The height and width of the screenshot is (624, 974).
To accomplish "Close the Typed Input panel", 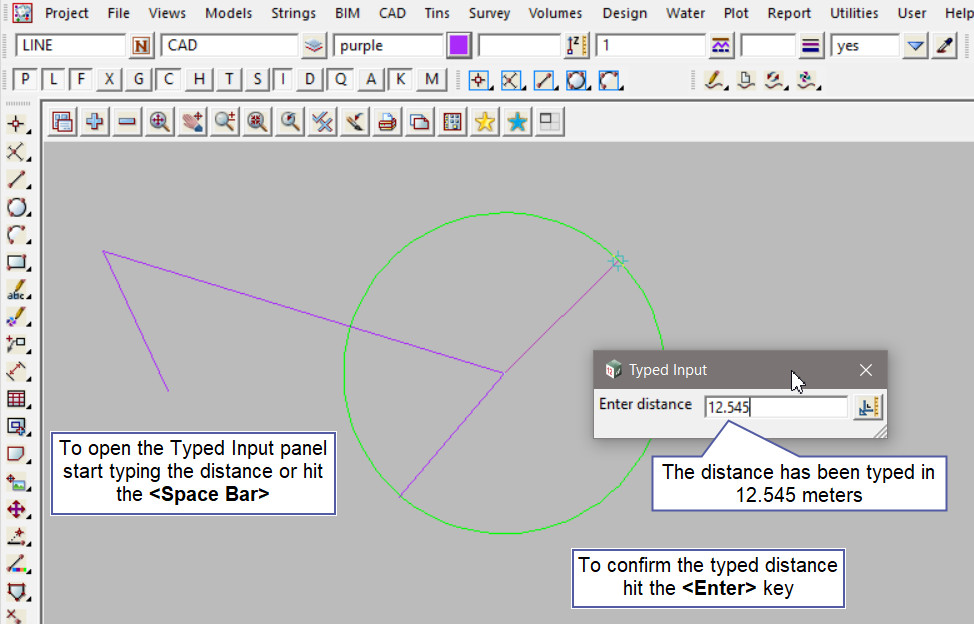I will point(866,370).
